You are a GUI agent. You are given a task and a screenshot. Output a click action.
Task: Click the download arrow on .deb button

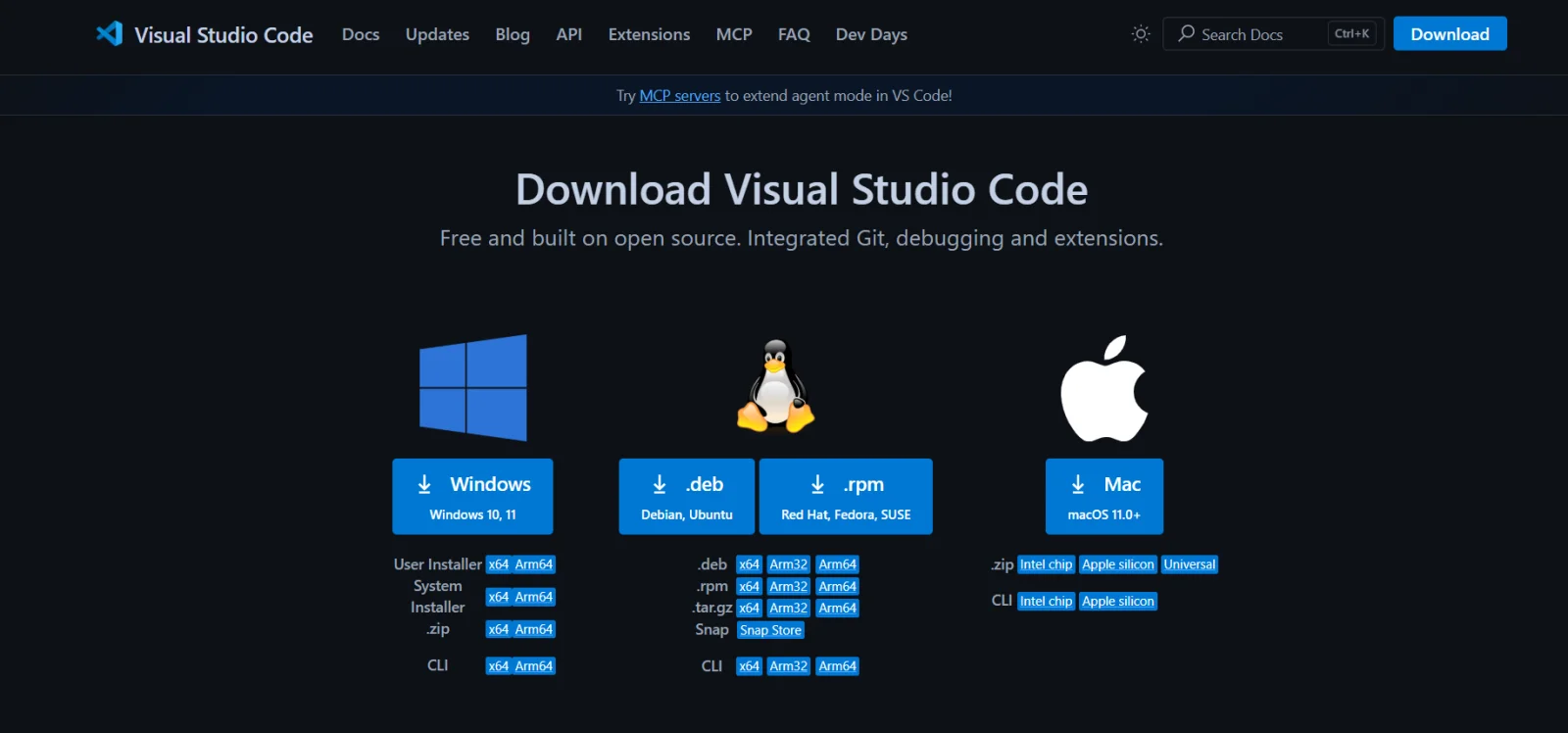(660, 484)
